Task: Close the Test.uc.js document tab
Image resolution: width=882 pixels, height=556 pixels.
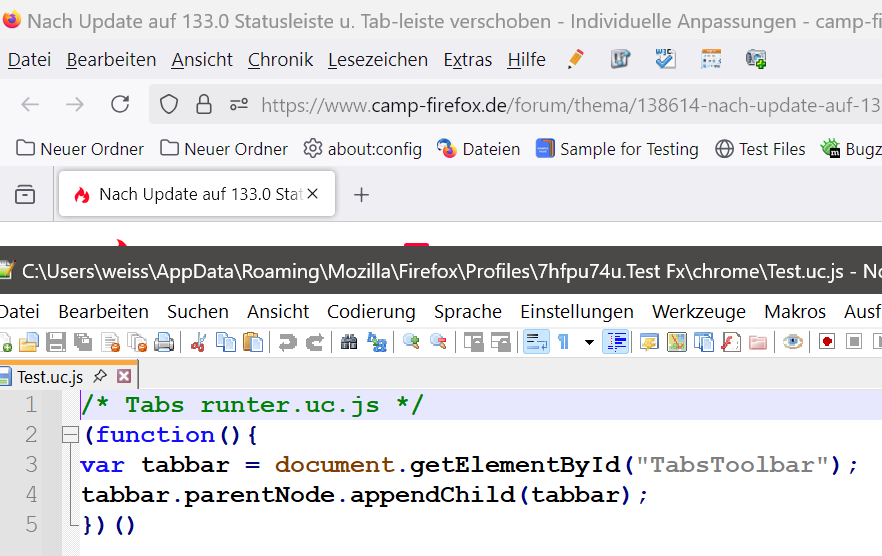Action: pyautogui.click(x=124, y=376)
